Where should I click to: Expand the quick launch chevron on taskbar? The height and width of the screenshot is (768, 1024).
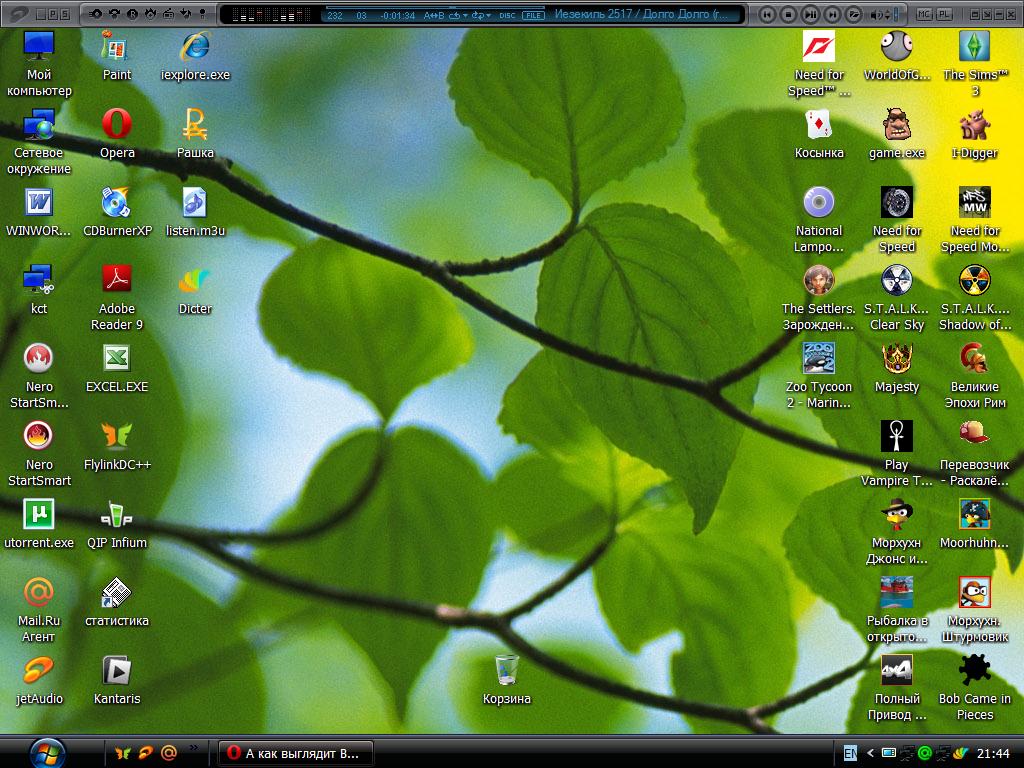(193, 747)
